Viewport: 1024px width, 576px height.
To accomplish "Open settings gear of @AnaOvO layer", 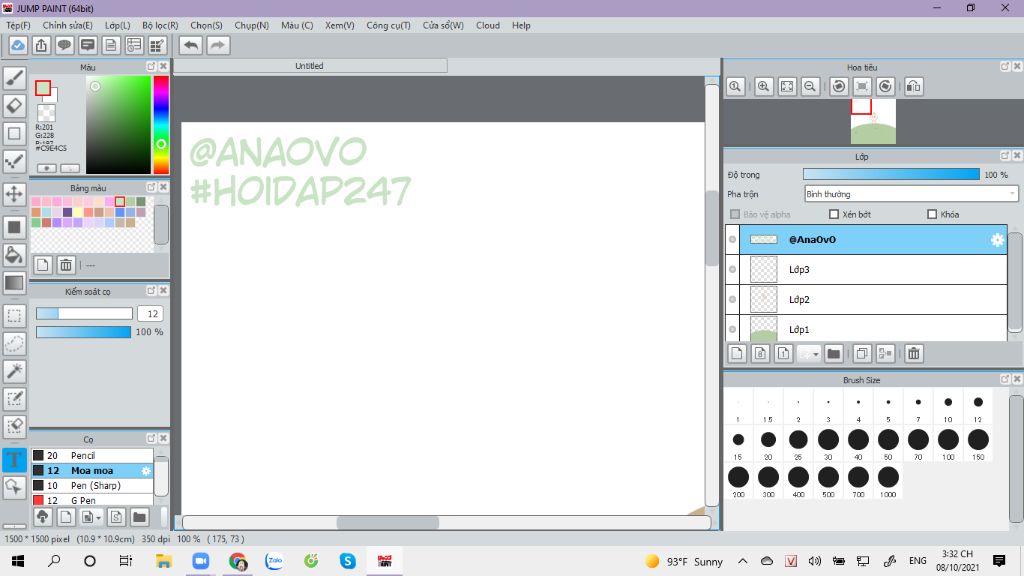I will click(x=997, y=240).
